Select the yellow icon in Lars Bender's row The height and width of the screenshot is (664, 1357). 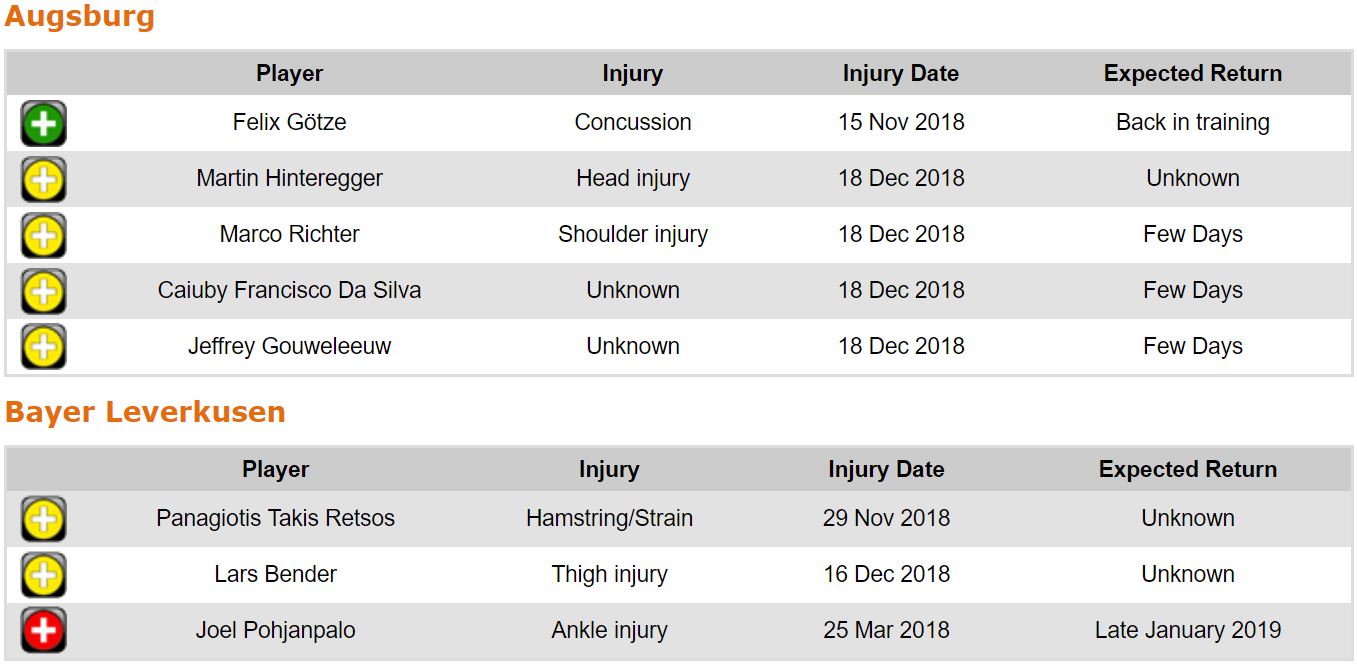43,576
